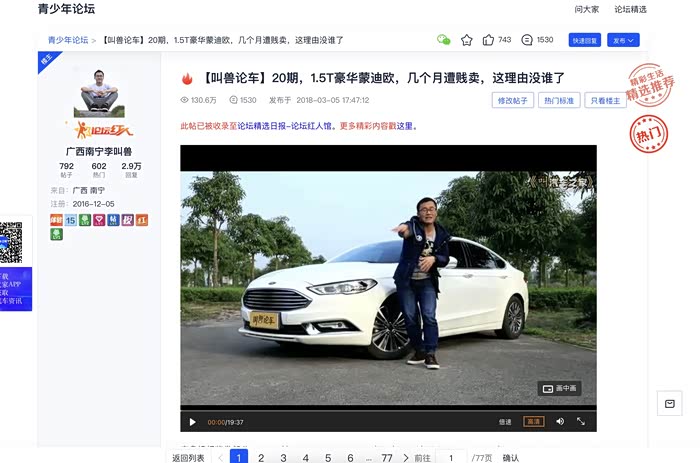Click the registration date 2016-12-05
The image size is (700, 463).
tap(93, 204)
